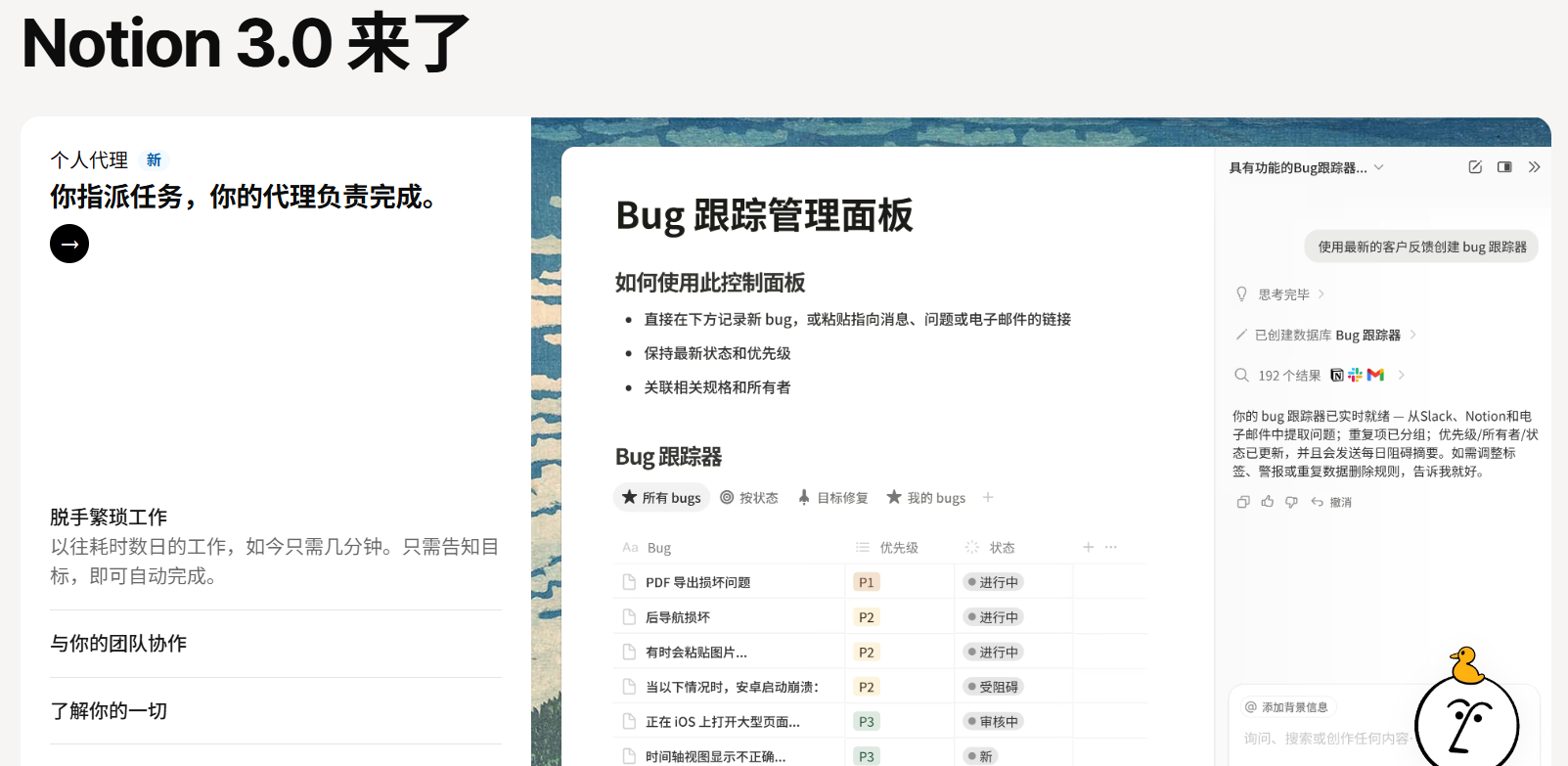Open the PDF 导出损坏问题 bug entry

(697, 582)
